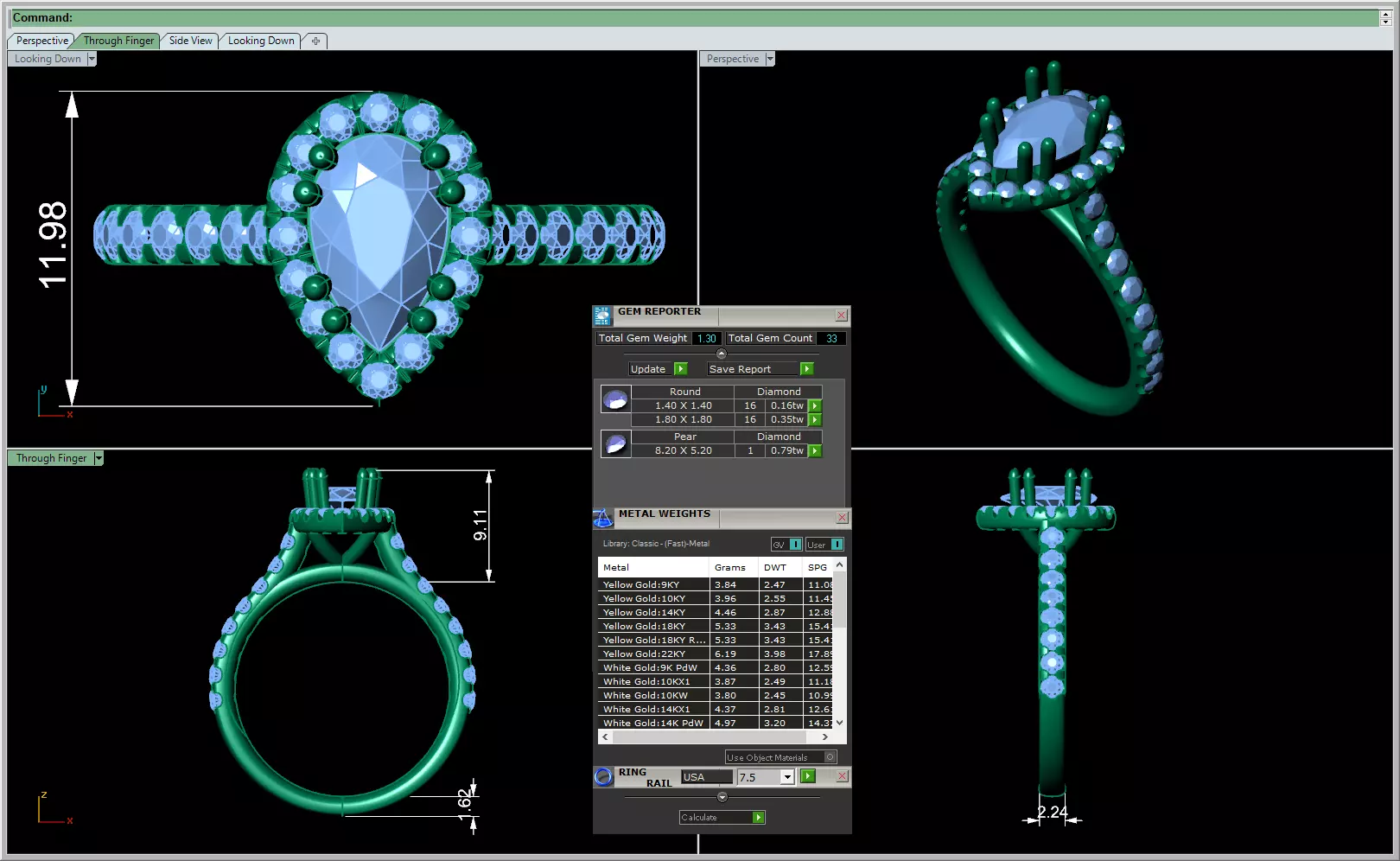Screen dimensions: 1400x861
Task: Close the Gem Reporter panel
Action: pos(842,316)
